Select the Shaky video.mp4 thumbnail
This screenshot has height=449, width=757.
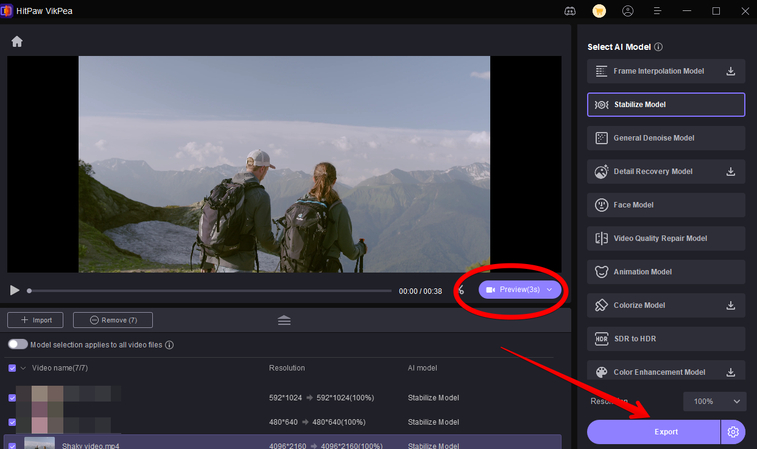[40, 443]
